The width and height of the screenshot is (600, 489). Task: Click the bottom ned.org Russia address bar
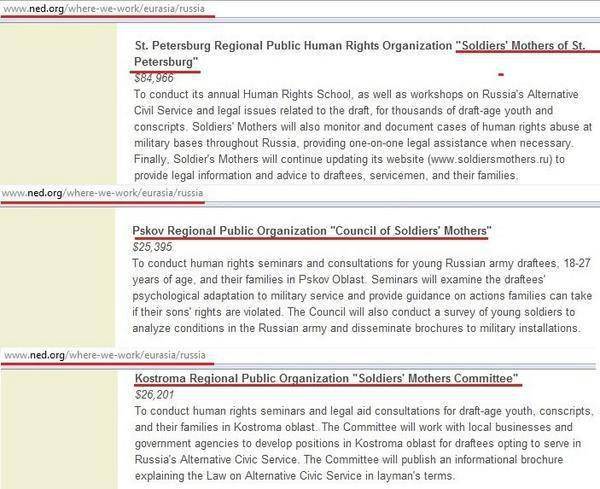[105, 355]
